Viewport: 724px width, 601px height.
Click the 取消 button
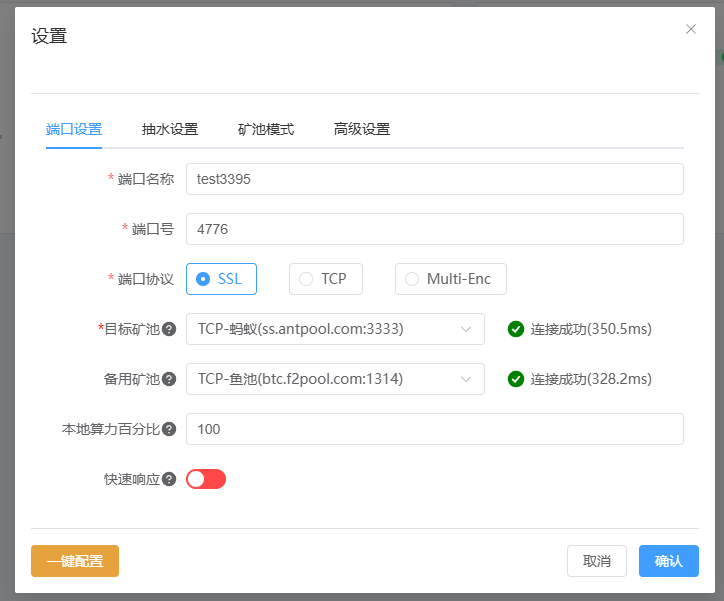[597, 561]
